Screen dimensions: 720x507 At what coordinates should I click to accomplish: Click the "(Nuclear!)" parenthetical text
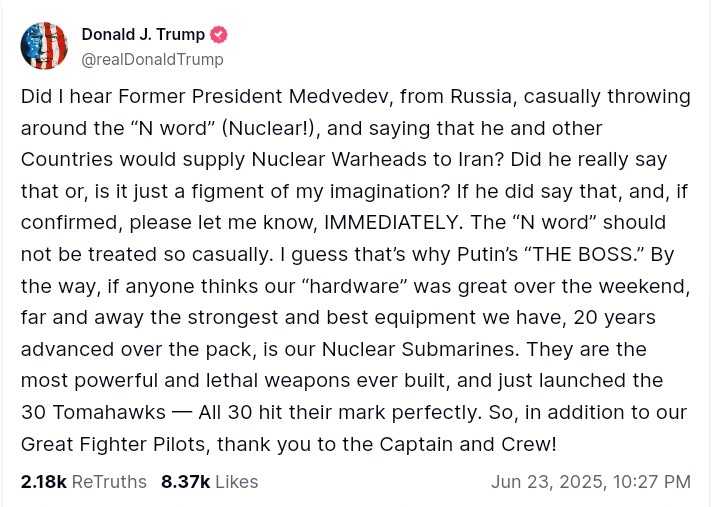[x=270, y=129]
